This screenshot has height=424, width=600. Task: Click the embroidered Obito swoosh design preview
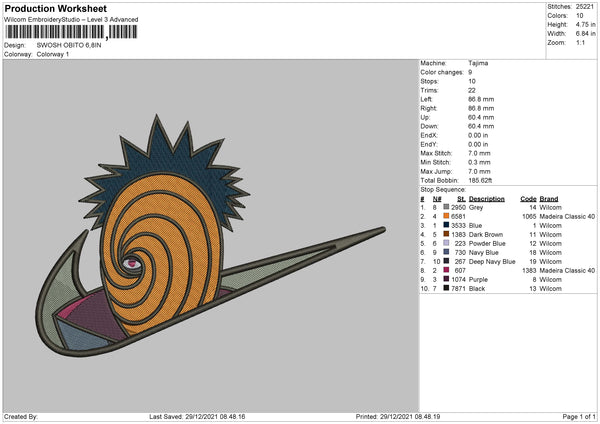point(211,236)
